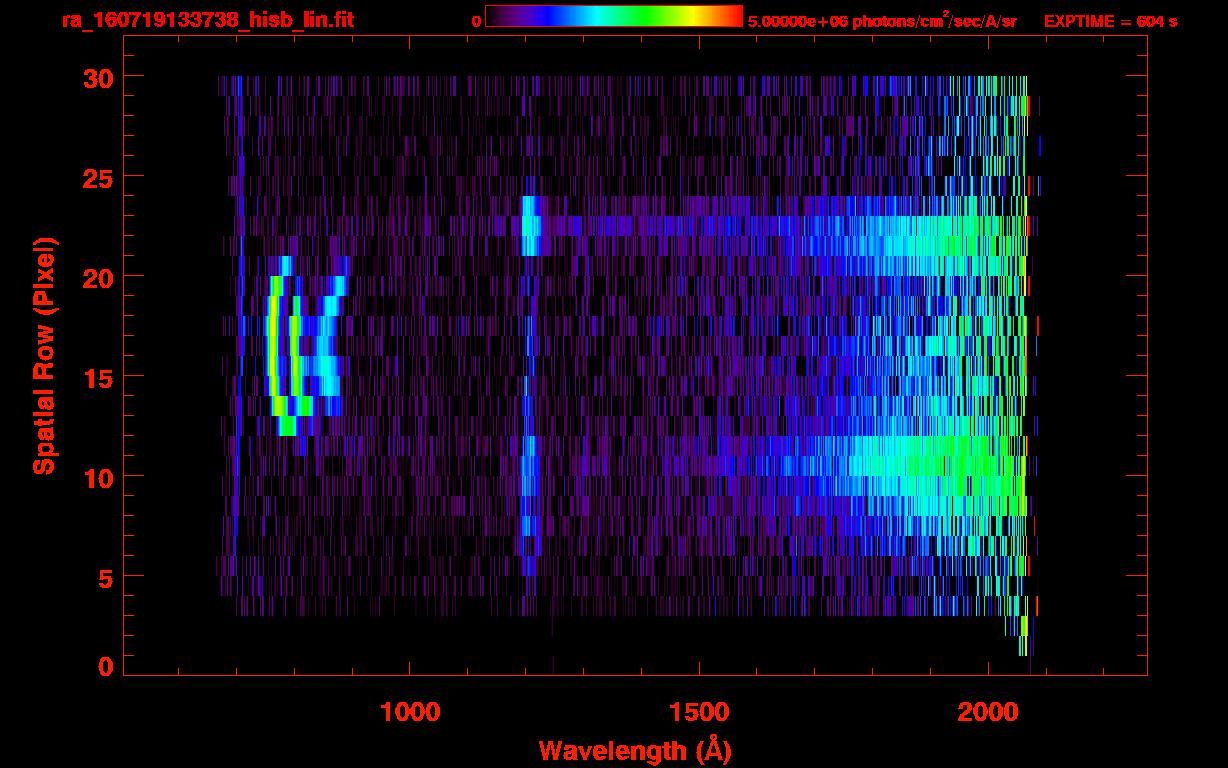Click the 10 tick label on the row axis
Viewport: 1228px width, 768px height.
96,477
